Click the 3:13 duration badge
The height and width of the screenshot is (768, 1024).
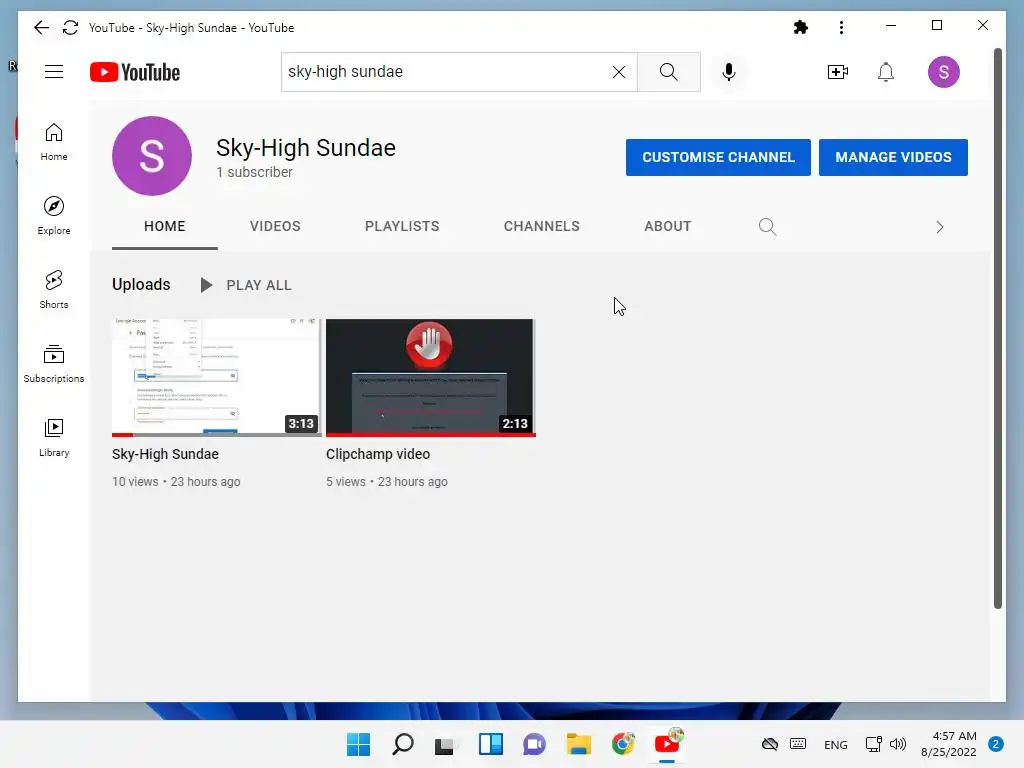pyautogui.click(x=301, y=424)
